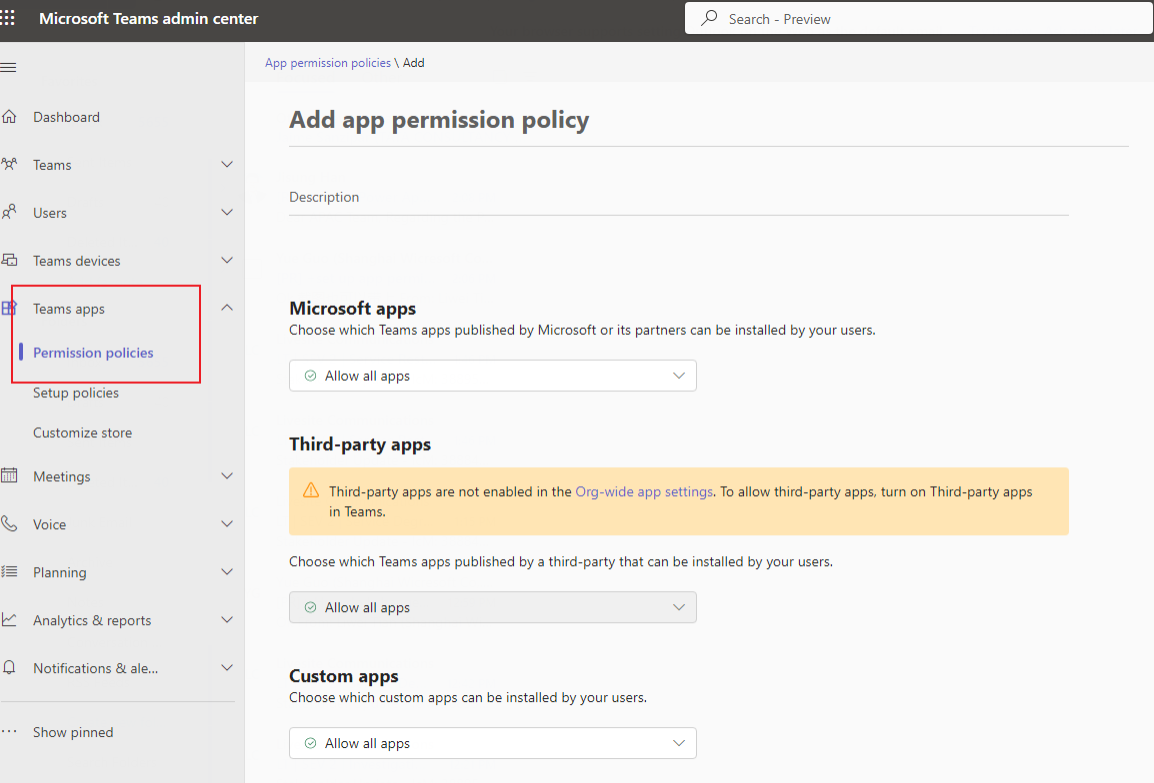The image size is (1154, 783).
Task: Open the Third-party apps Allow all apps dropdown
Action: coord(492,607)
